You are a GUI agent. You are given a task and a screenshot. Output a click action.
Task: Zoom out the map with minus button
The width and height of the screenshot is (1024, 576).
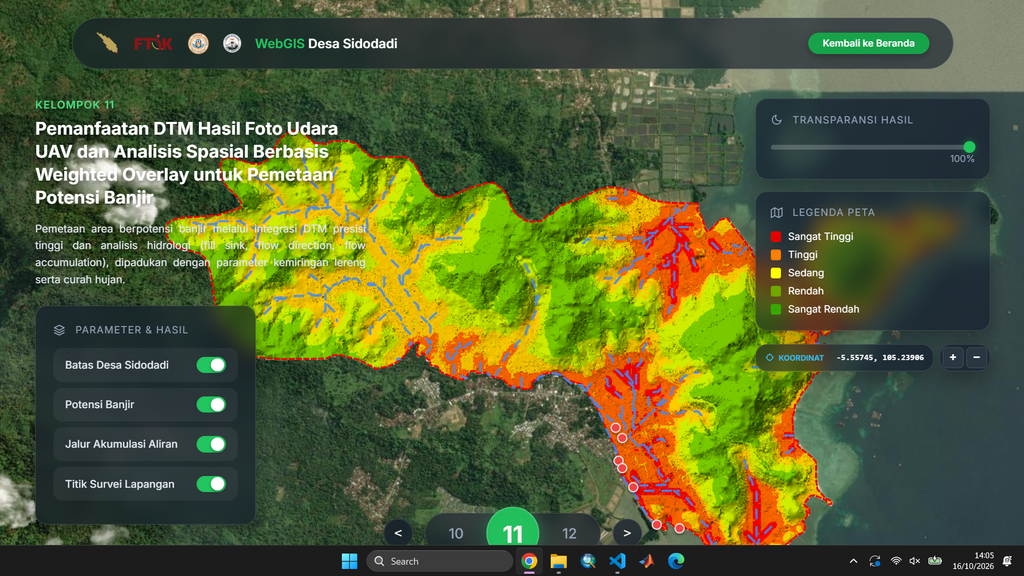point(976,357)
